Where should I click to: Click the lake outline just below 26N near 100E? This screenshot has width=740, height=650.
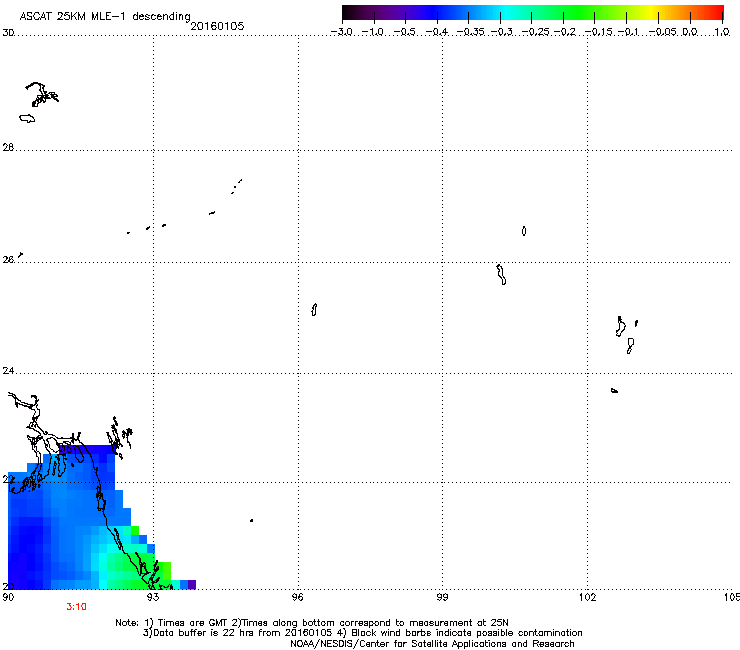501,275
